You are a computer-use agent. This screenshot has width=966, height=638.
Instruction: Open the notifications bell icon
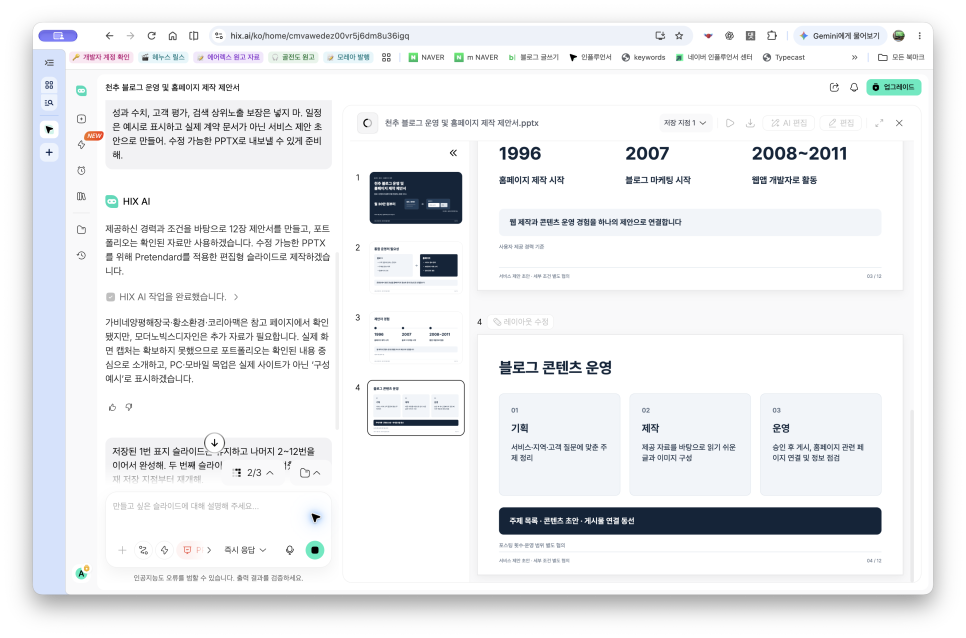[854, 87]
